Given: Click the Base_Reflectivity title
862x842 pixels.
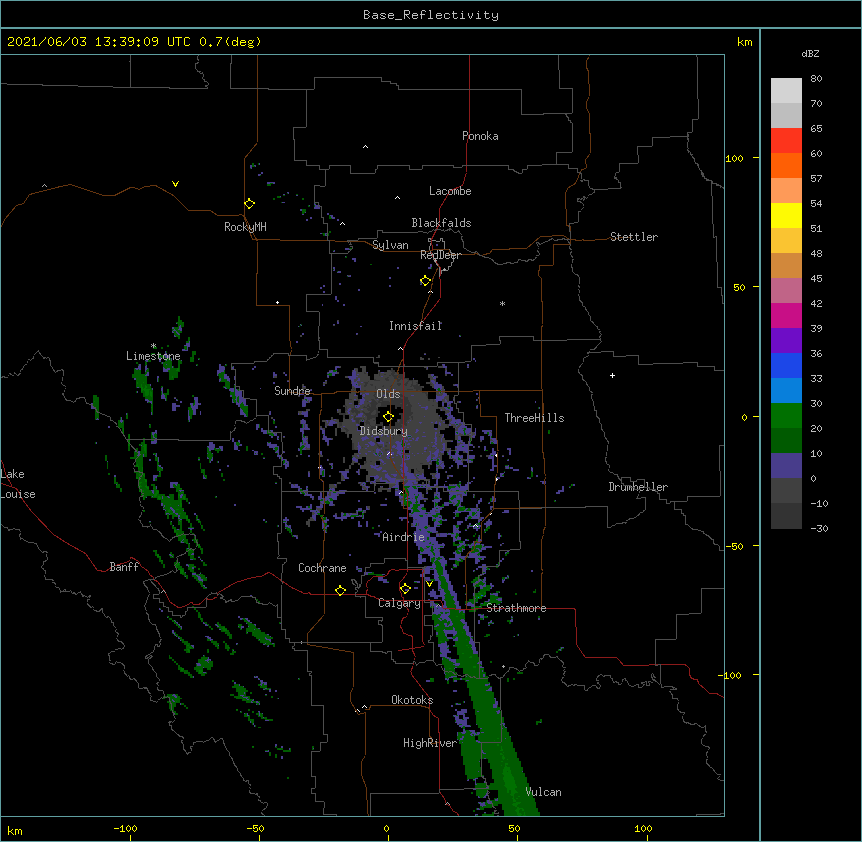Looking at the screenshot, I should point(431,15).
